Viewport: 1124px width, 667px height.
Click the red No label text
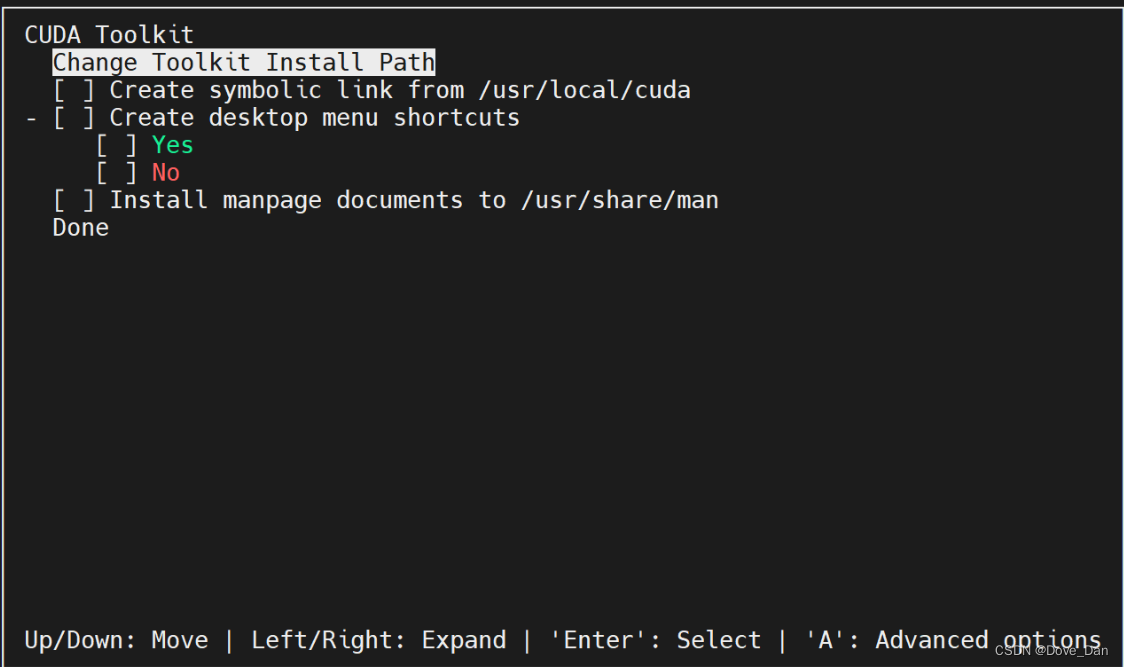click(x=165, y=172)
